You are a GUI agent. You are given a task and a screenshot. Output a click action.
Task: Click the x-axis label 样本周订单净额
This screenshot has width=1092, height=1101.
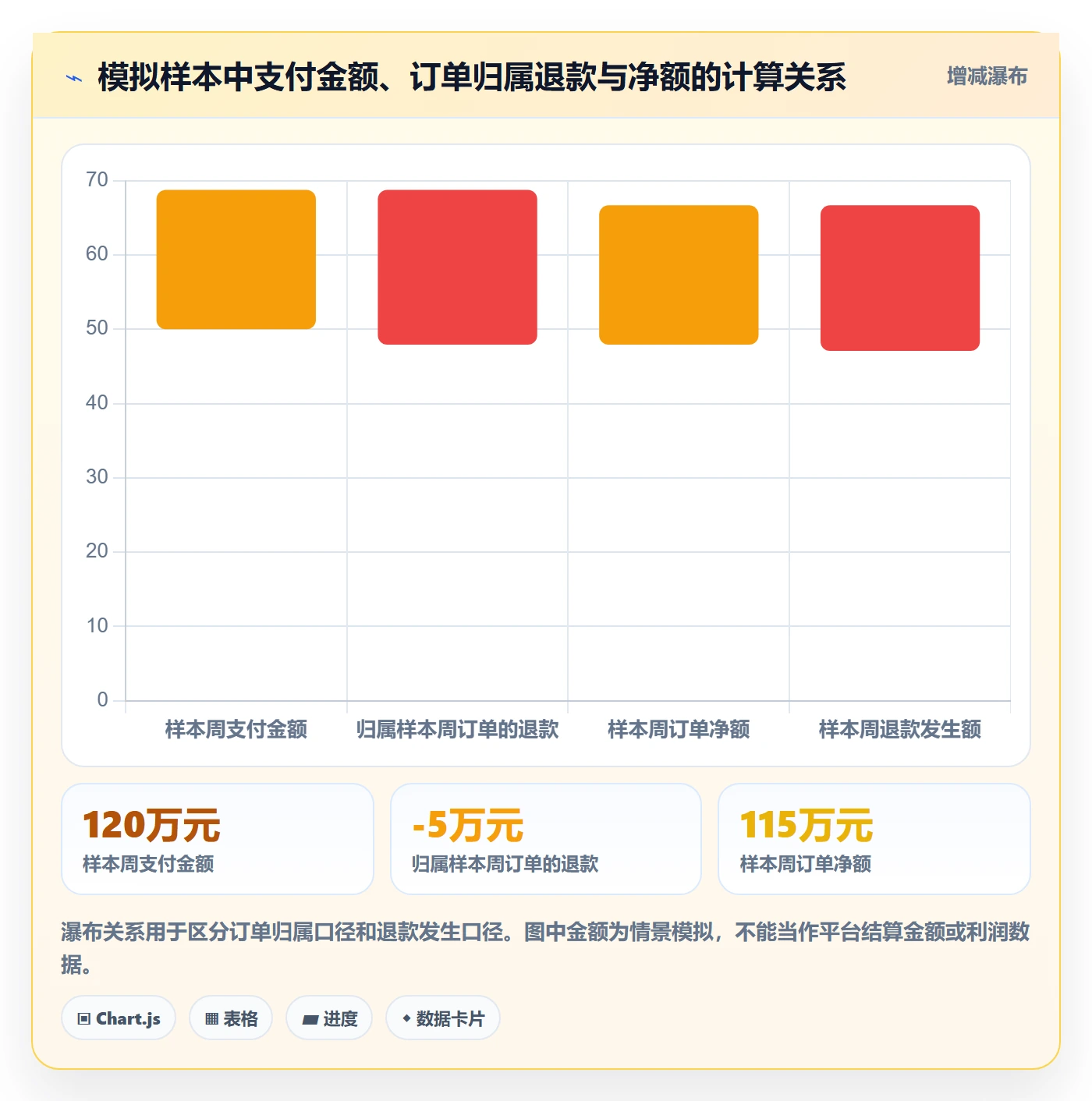click(679, 730)
